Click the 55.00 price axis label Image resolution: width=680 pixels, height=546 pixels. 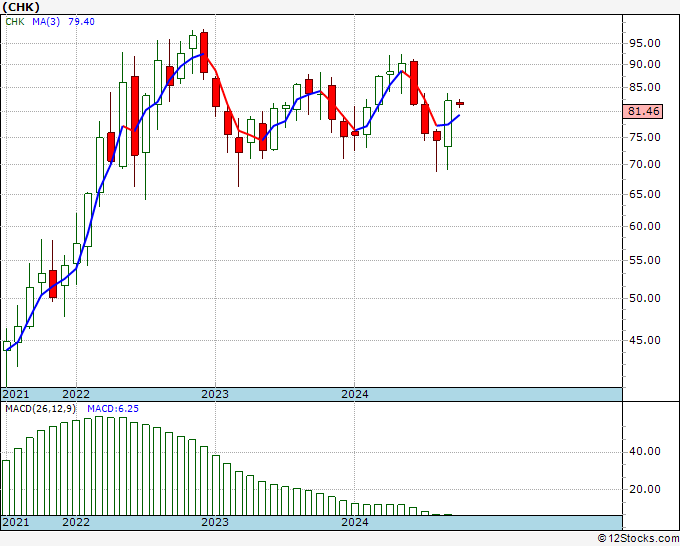(x=644, y=261)
